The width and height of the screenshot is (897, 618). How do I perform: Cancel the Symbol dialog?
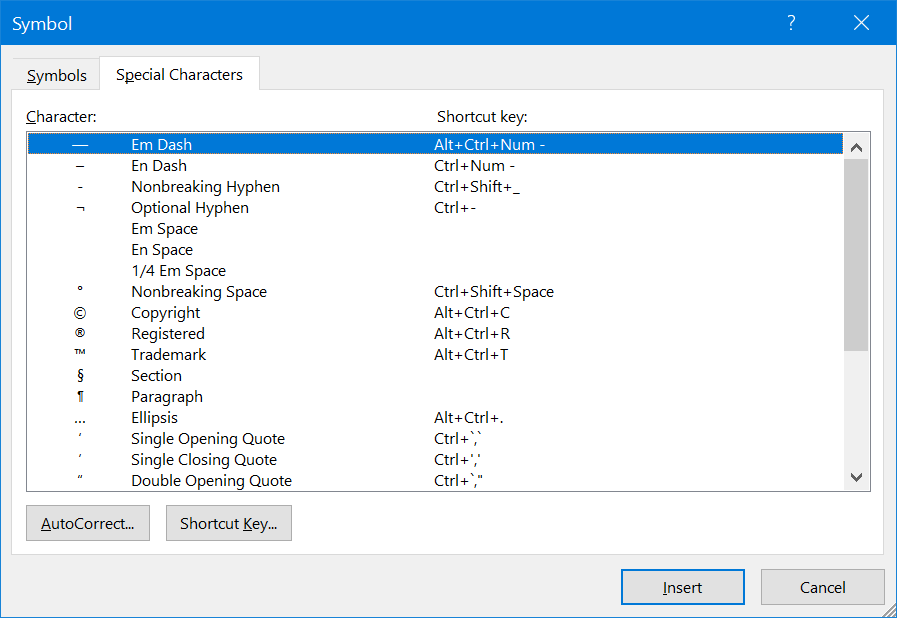click(822, 588)
